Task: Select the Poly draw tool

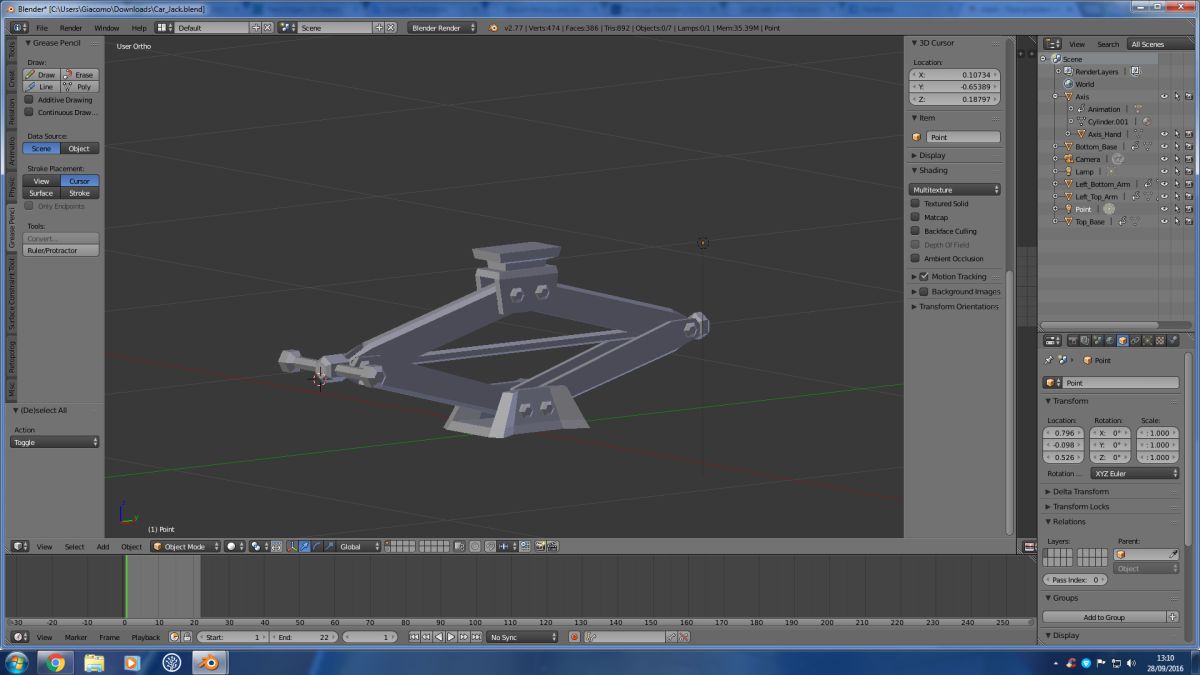Action: coord(80,87)
